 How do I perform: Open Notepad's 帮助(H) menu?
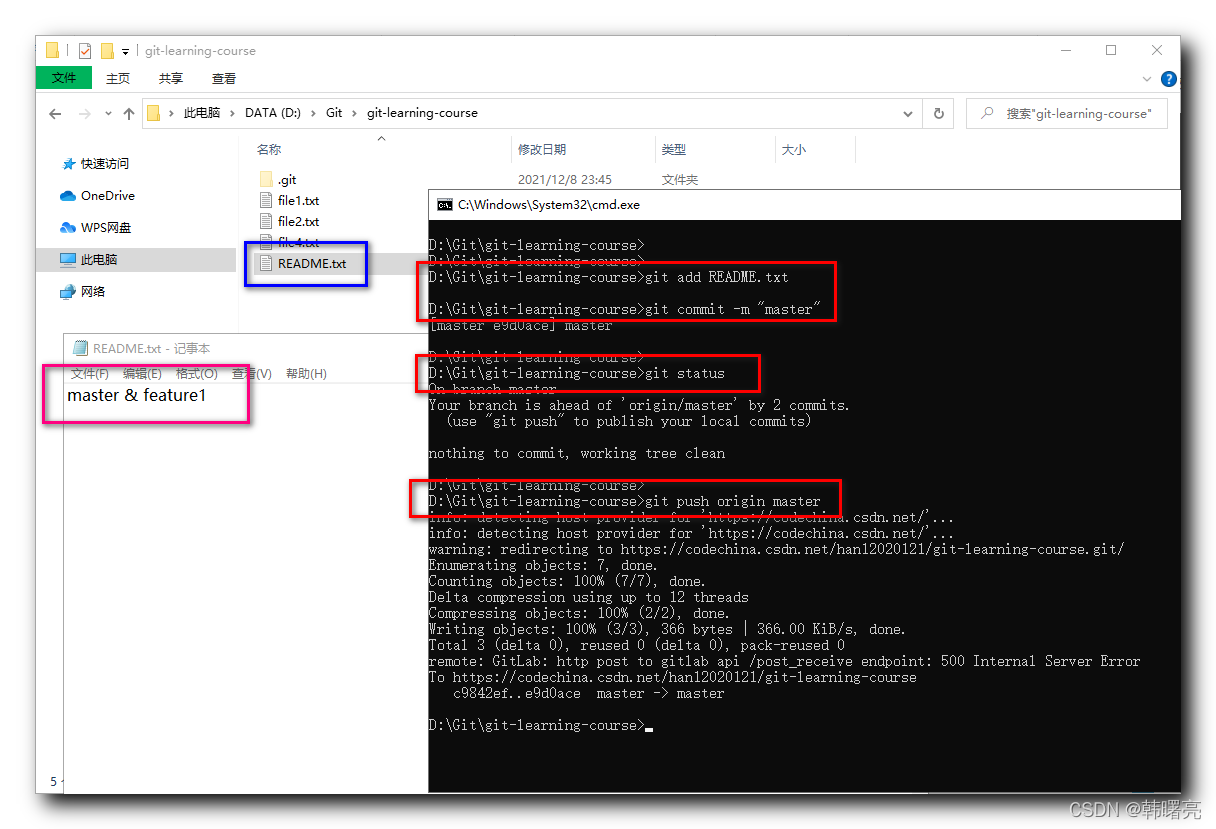(x=306, y=374)
